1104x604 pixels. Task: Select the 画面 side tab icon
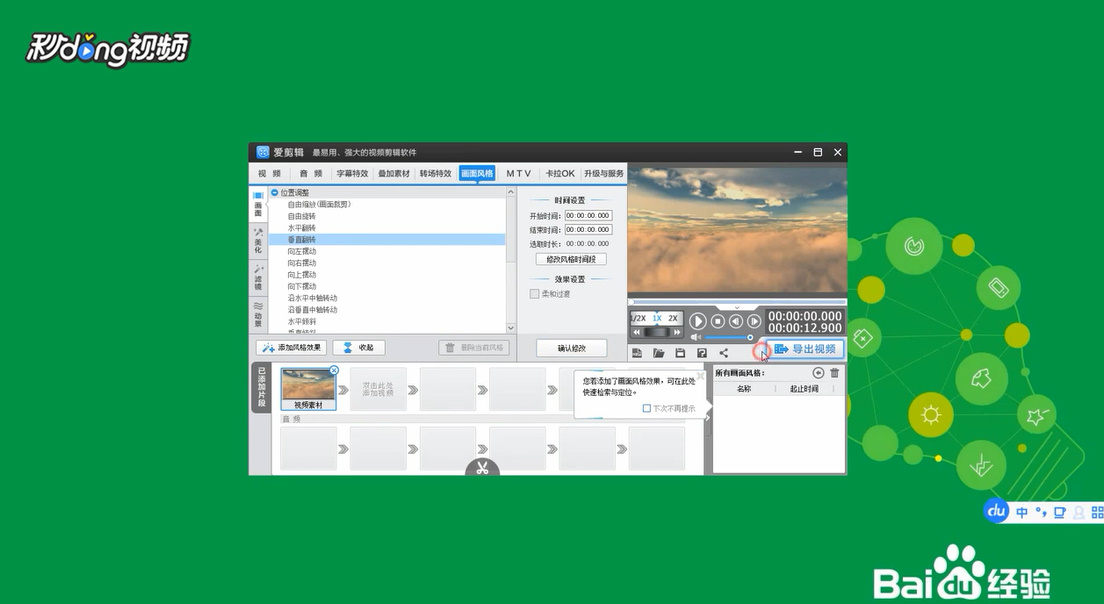click(x=258, y=204)
